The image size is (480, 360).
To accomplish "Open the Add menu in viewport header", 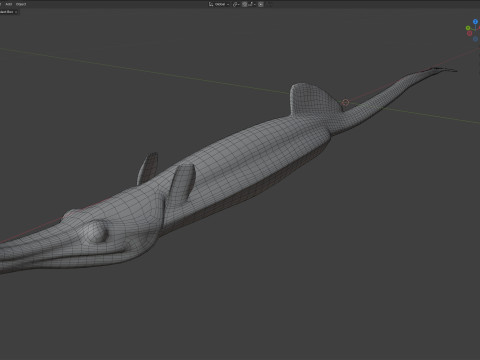I will click(9, 4).
